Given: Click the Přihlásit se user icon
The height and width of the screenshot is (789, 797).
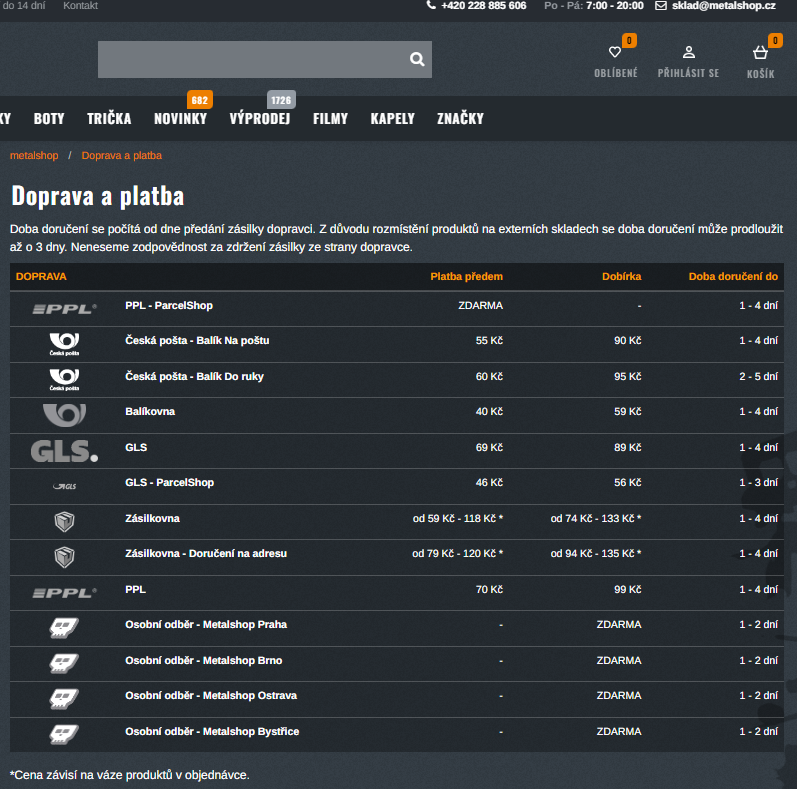Looking at the screenshot, I should tap(689, 52).
